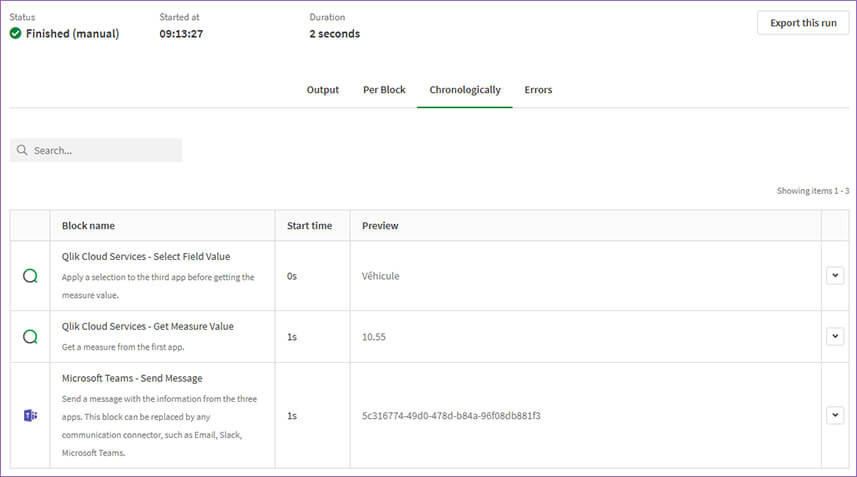Viewport: 857px width, 477px height.
Task: Click the Qlik icon for Get Measure Value
Action: [x=30, y=337]
